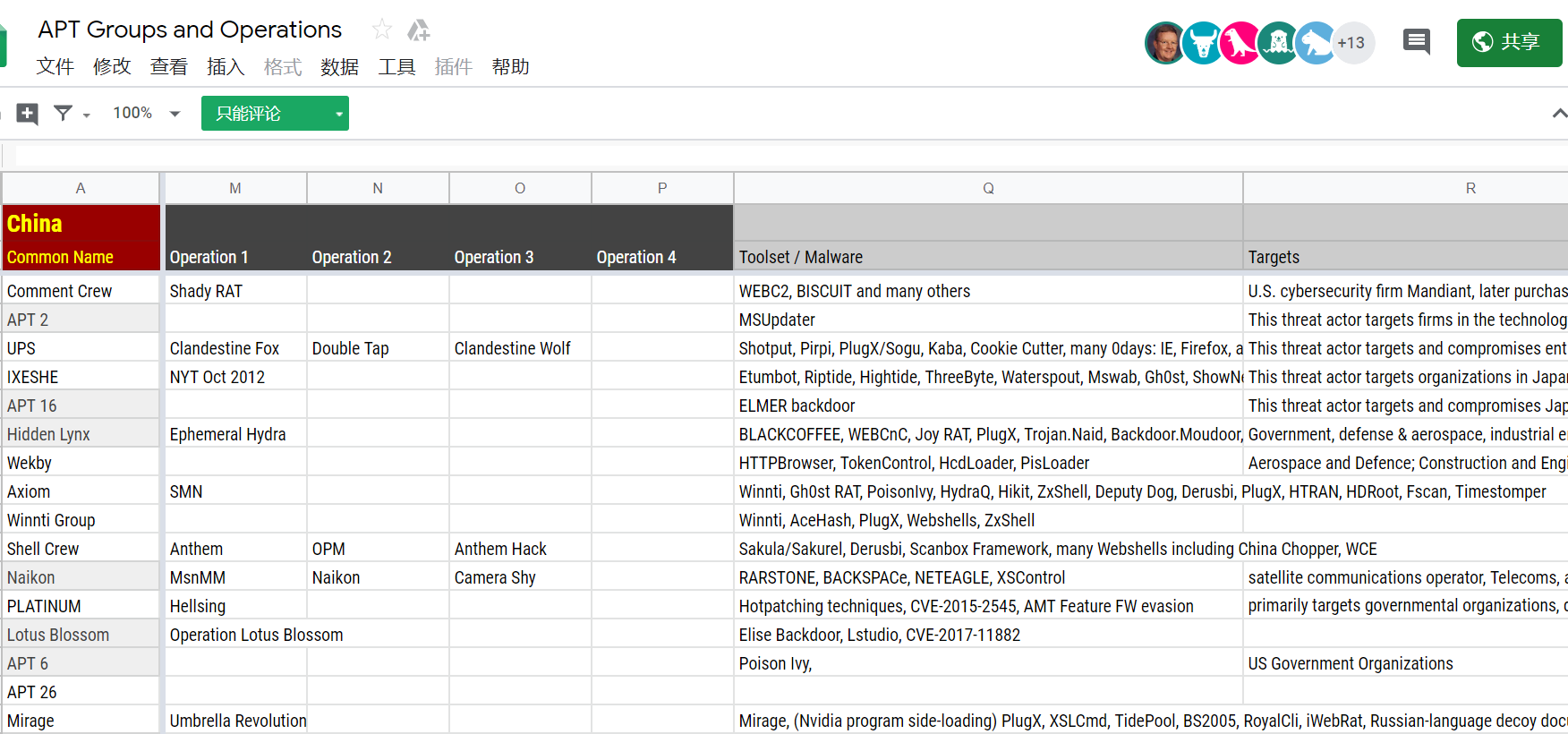Select the Comment Crew cell
This screenshot has height=734, width=1568.
click(x=81, y=291)
